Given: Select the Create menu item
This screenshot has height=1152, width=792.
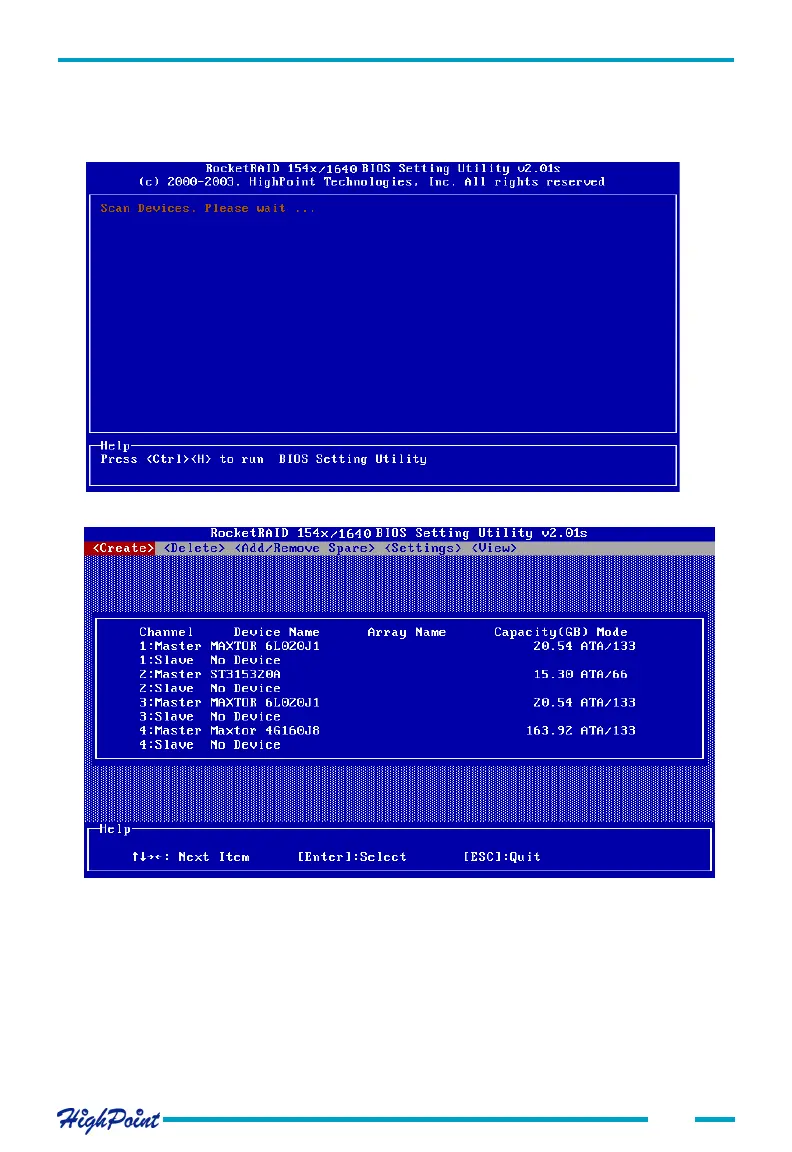Looking at the screenshot, I should point(123,548).
